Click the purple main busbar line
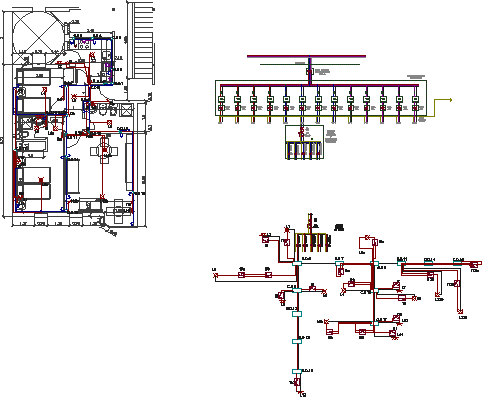This screenshot has width=482, height=397. (306, 56)
